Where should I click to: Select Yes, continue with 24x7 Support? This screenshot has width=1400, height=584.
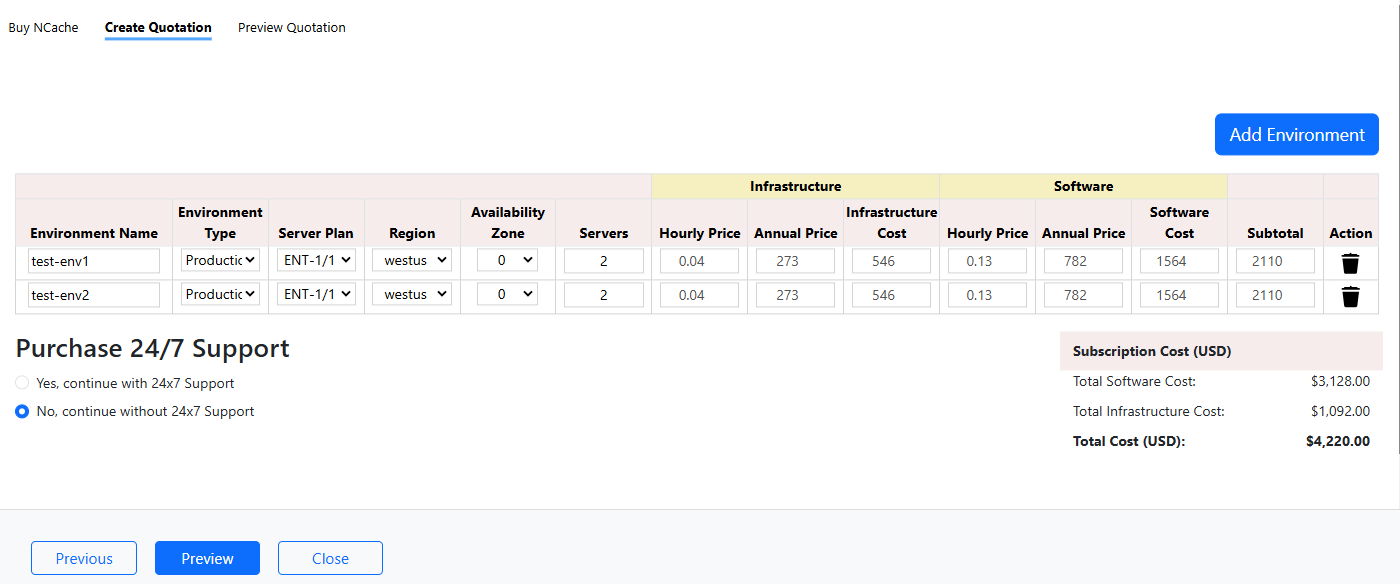(x=22, y=383)
